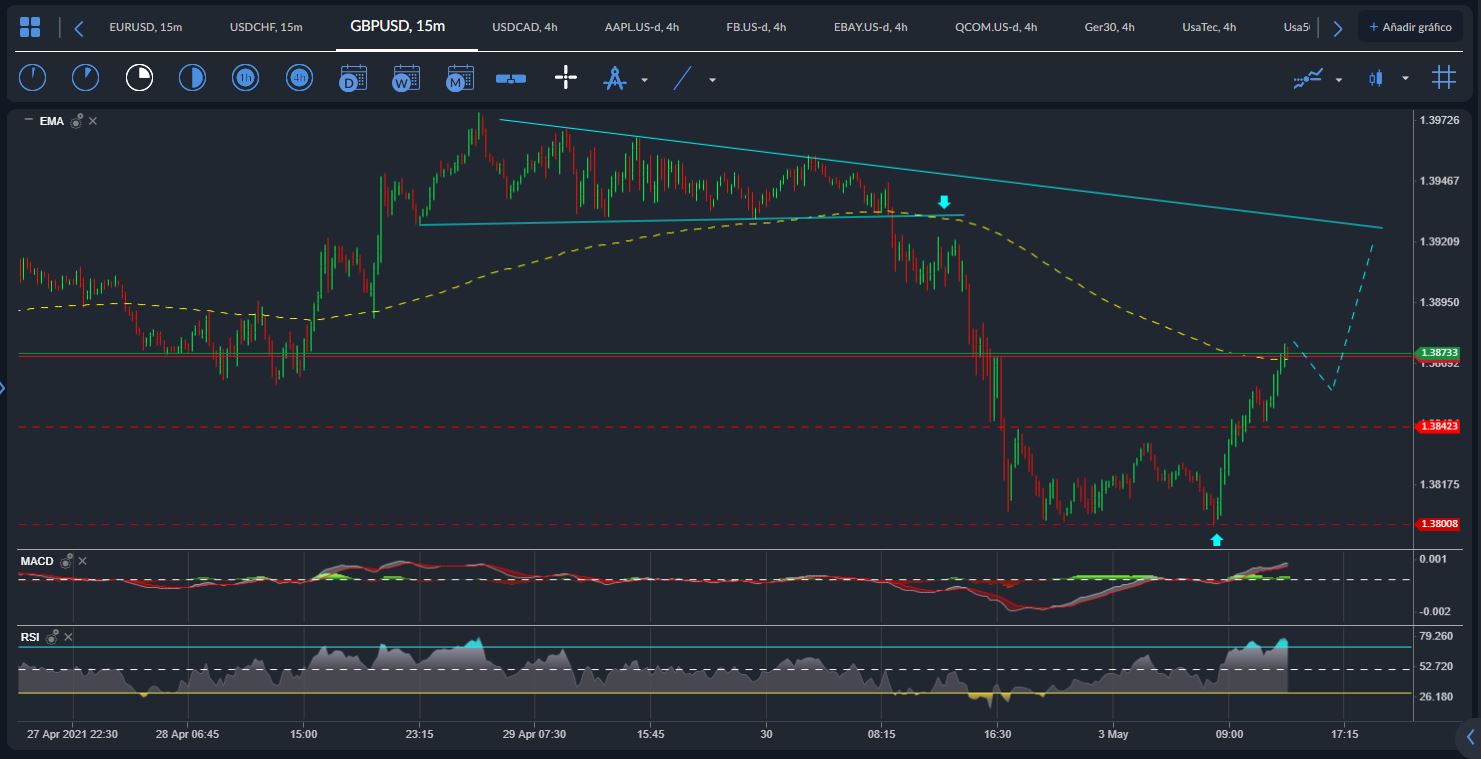1481x759 pixels.
Task: Open MACD indicator settings gear
Action: (x=66, y=562)
